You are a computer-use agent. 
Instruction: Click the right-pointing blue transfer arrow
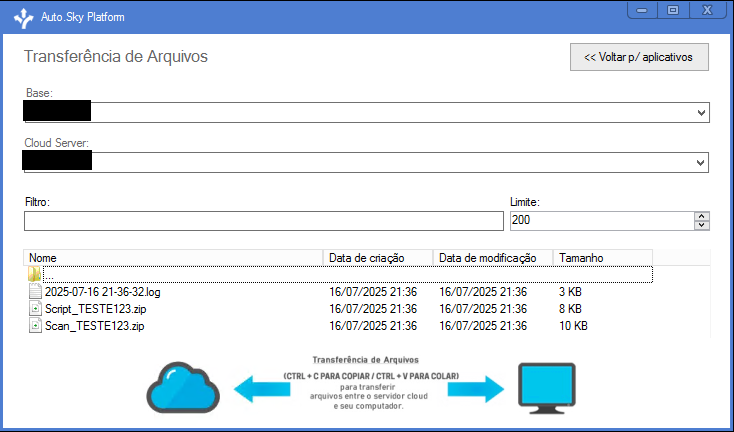click(476, 389)
